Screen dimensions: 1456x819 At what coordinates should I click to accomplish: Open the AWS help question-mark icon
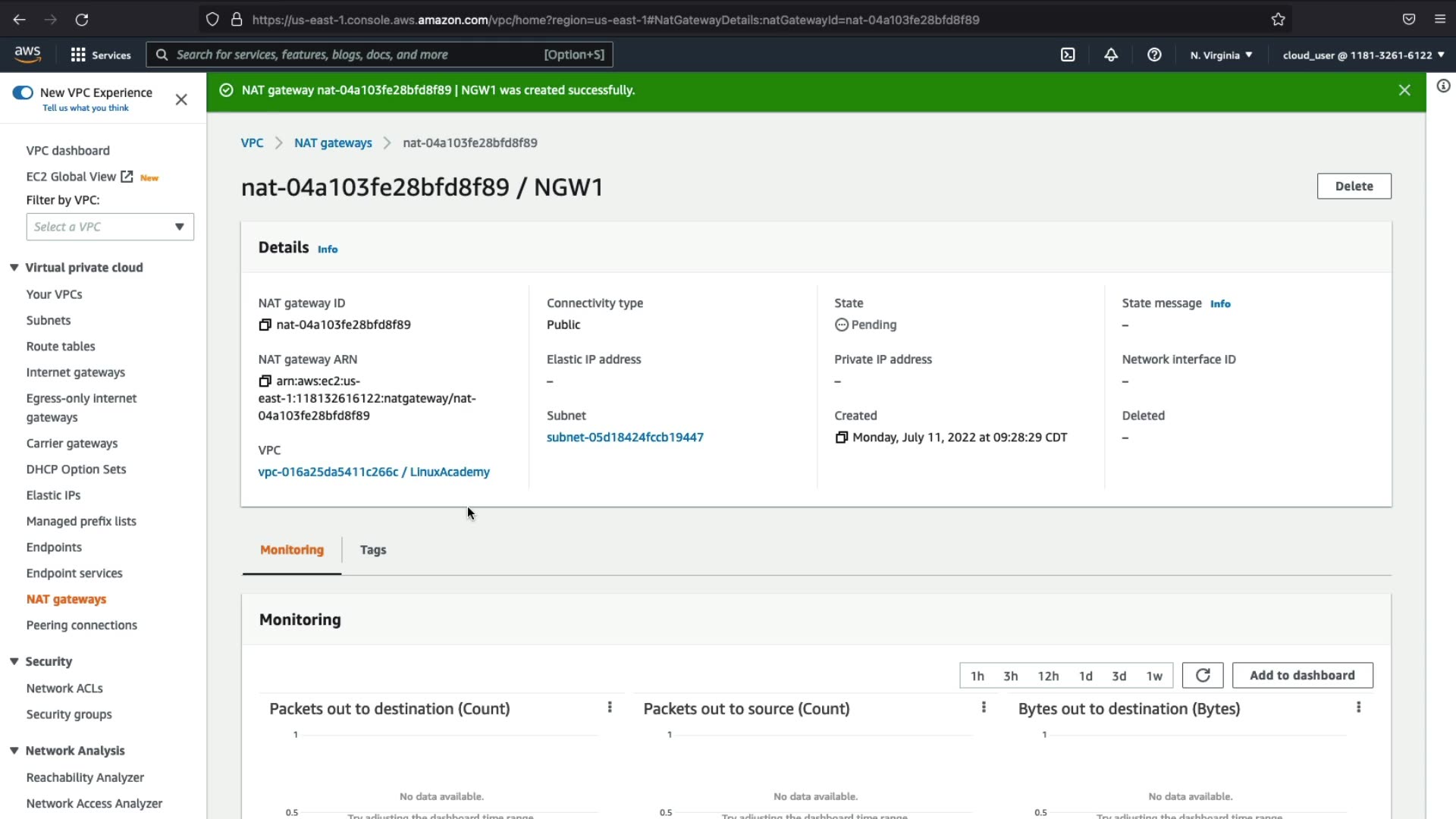(1154, 55)
